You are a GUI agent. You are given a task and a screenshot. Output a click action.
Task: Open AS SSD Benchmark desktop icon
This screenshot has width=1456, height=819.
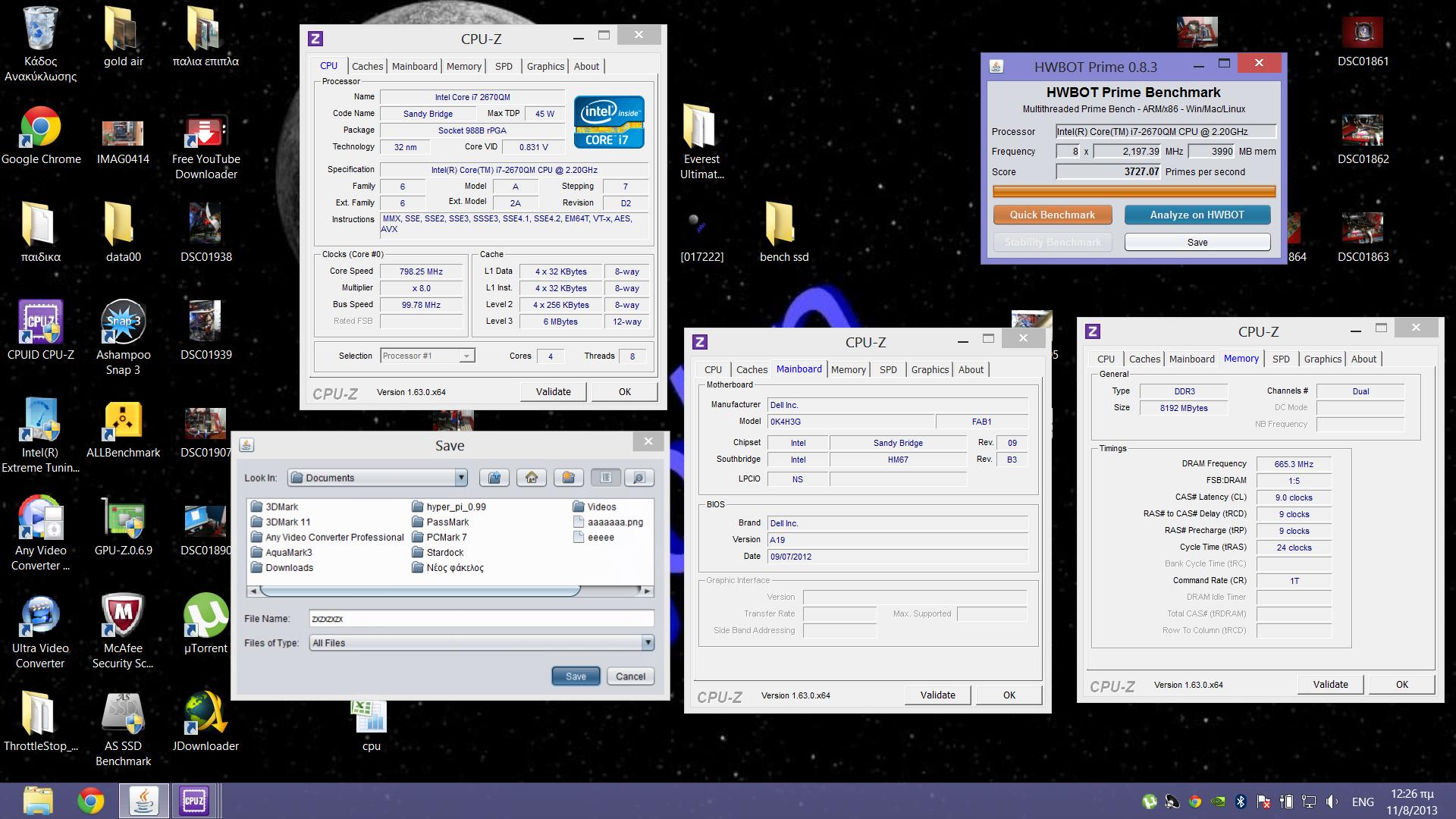click(123, 730)
